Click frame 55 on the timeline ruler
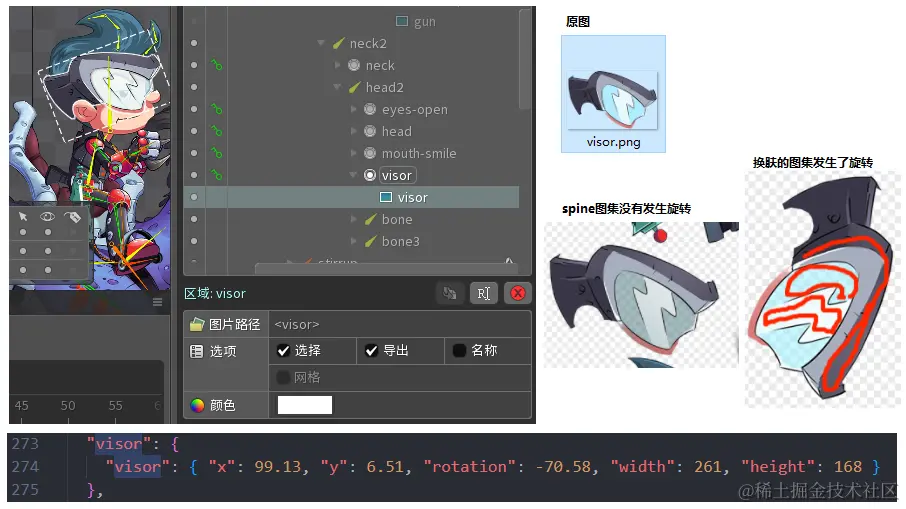The height and width of the screenshot is (509, 906). (116, 406)
